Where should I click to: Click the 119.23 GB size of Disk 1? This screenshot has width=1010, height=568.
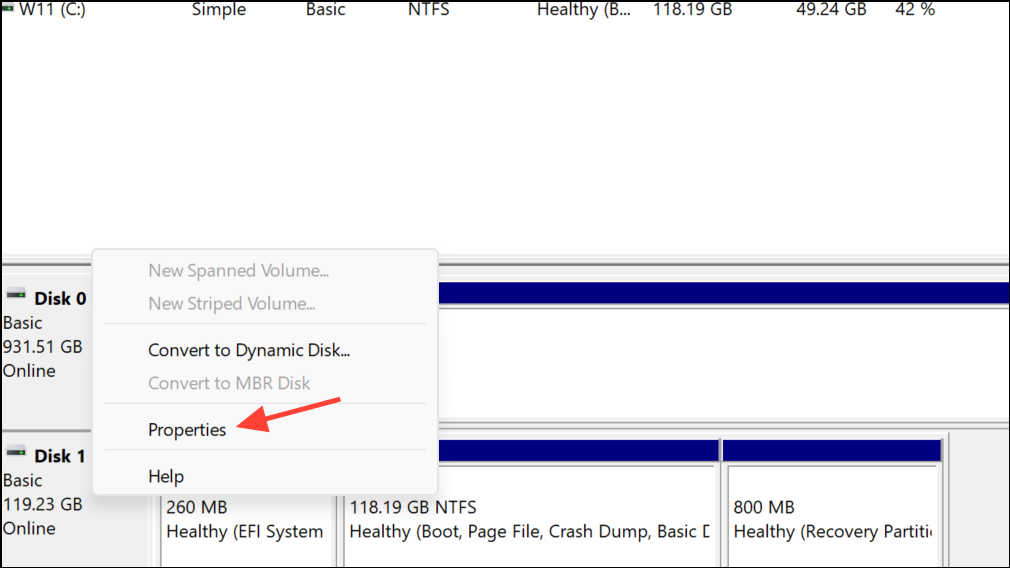[x=43, y=504]
